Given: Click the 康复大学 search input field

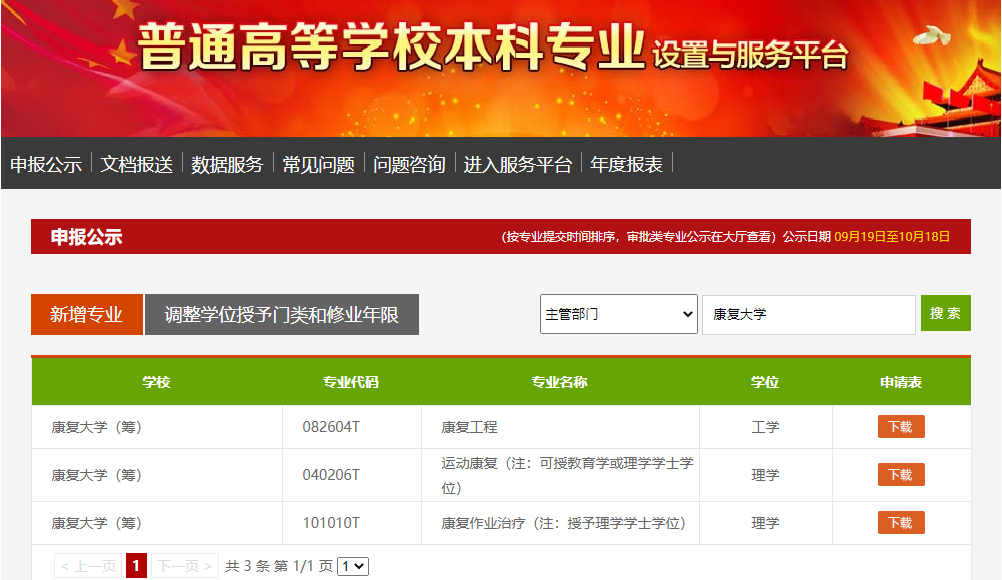Looking at the screenshot, I should [808, 313].
